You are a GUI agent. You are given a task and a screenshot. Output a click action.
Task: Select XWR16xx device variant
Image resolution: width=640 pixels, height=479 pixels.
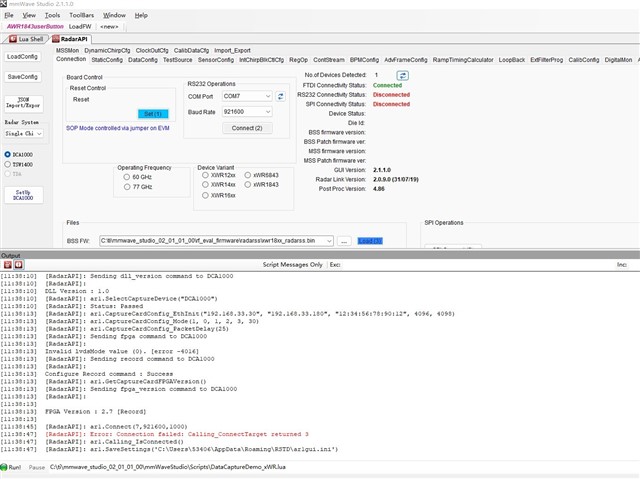coord(205,195)
